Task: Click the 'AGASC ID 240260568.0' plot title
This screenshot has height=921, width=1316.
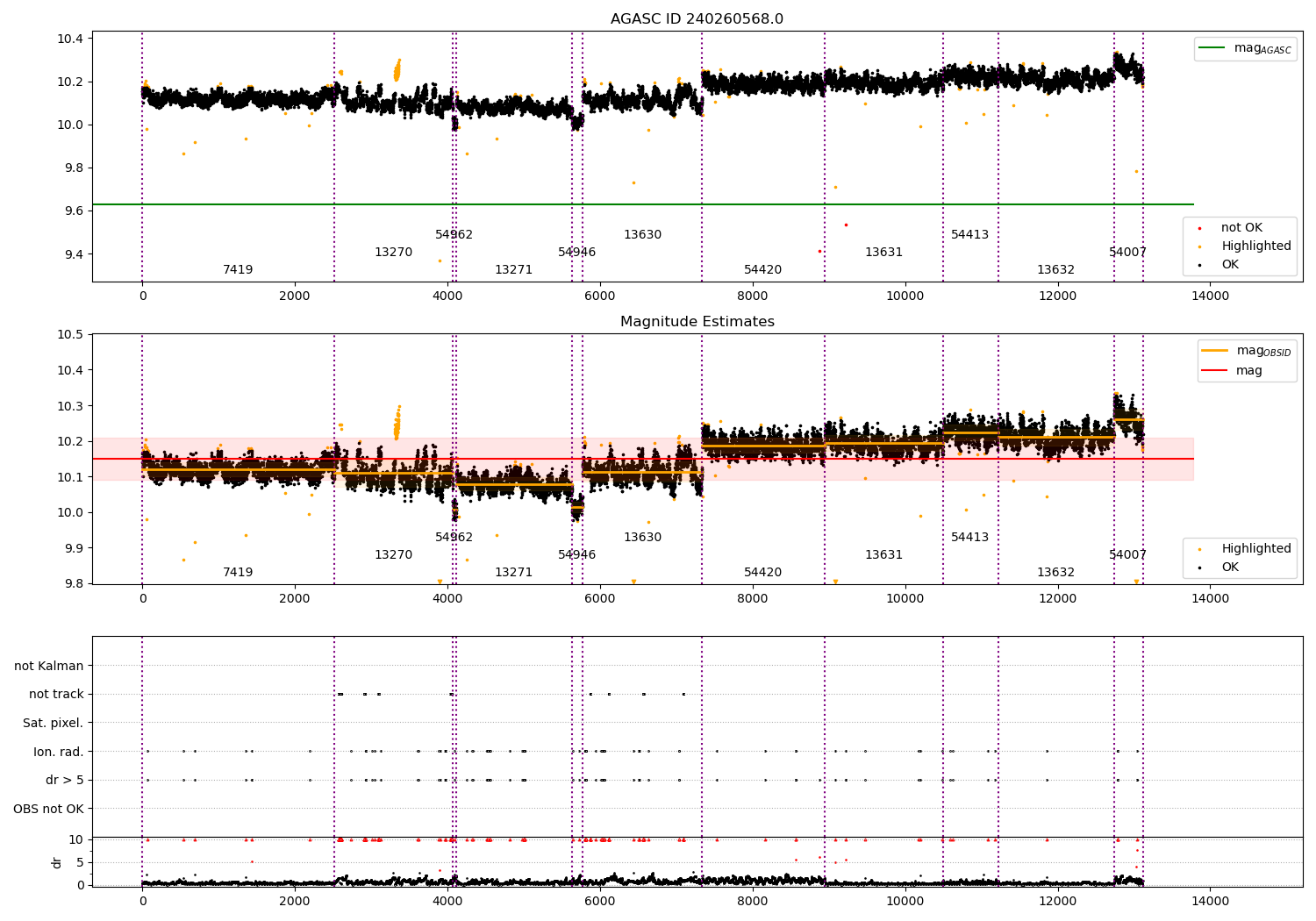Action: [697, 19]
